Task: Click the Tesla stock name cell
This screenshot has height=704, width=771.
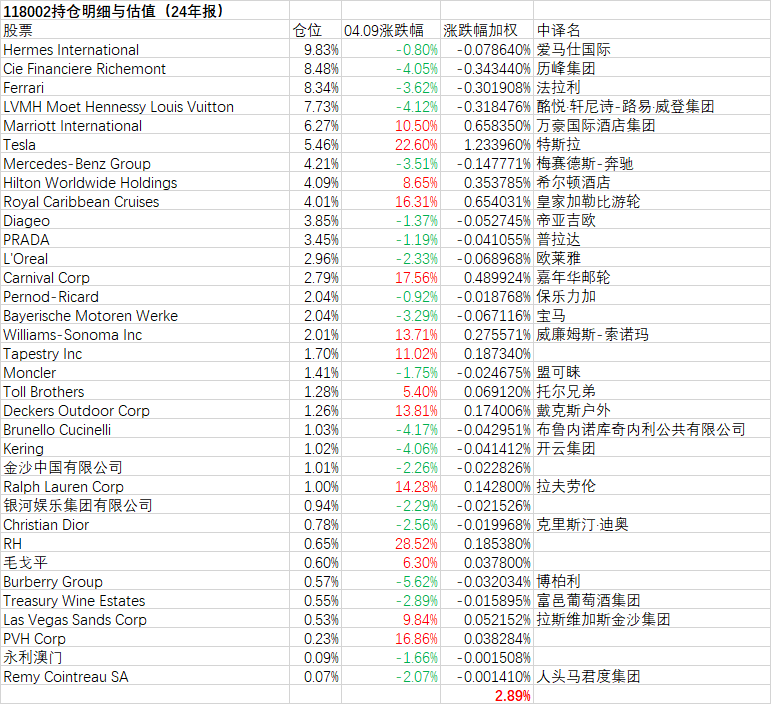Action: click(x=145, y=144)
